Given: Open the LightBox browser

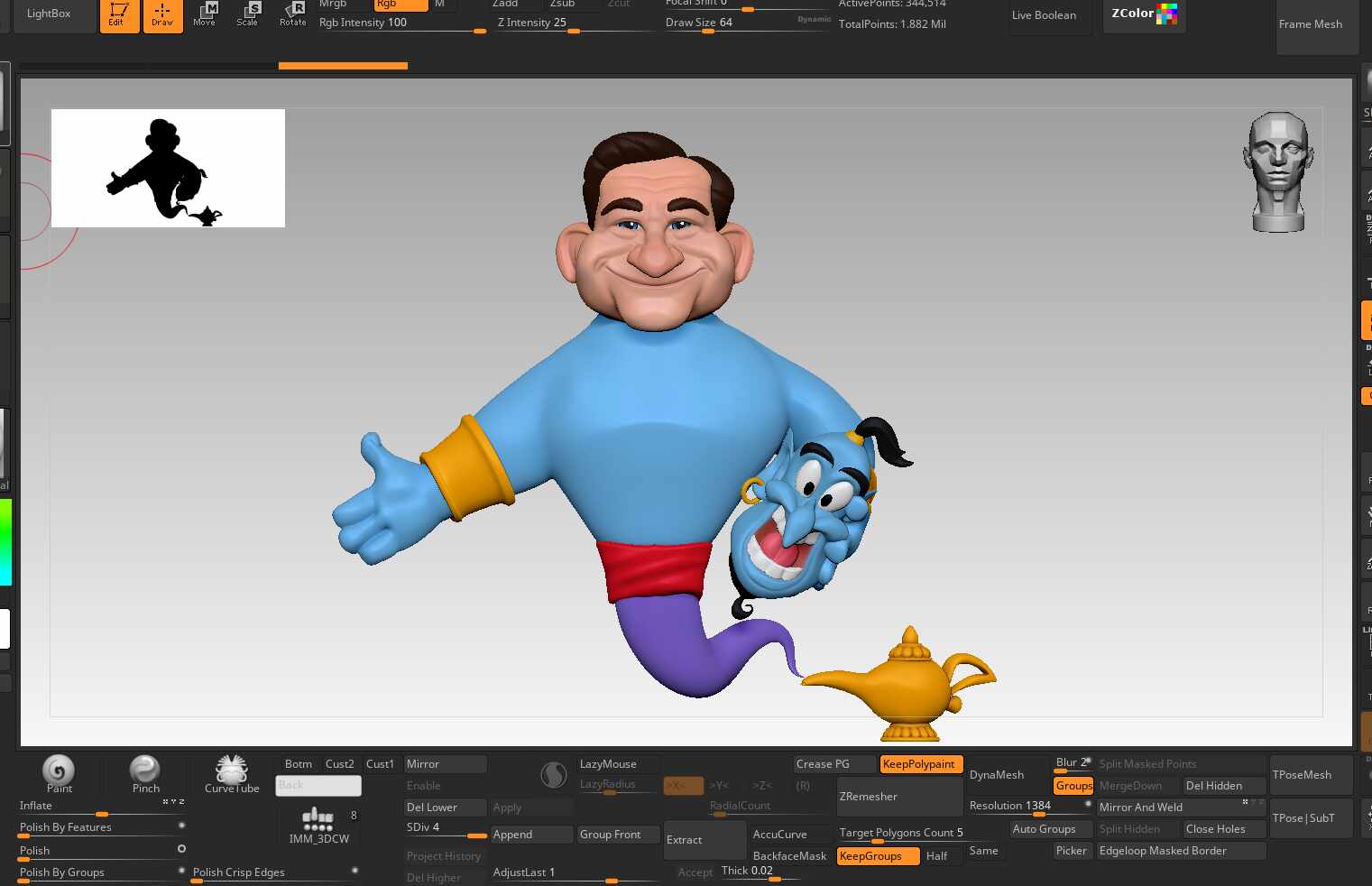Looking at the screenshot, I should 49,14.
